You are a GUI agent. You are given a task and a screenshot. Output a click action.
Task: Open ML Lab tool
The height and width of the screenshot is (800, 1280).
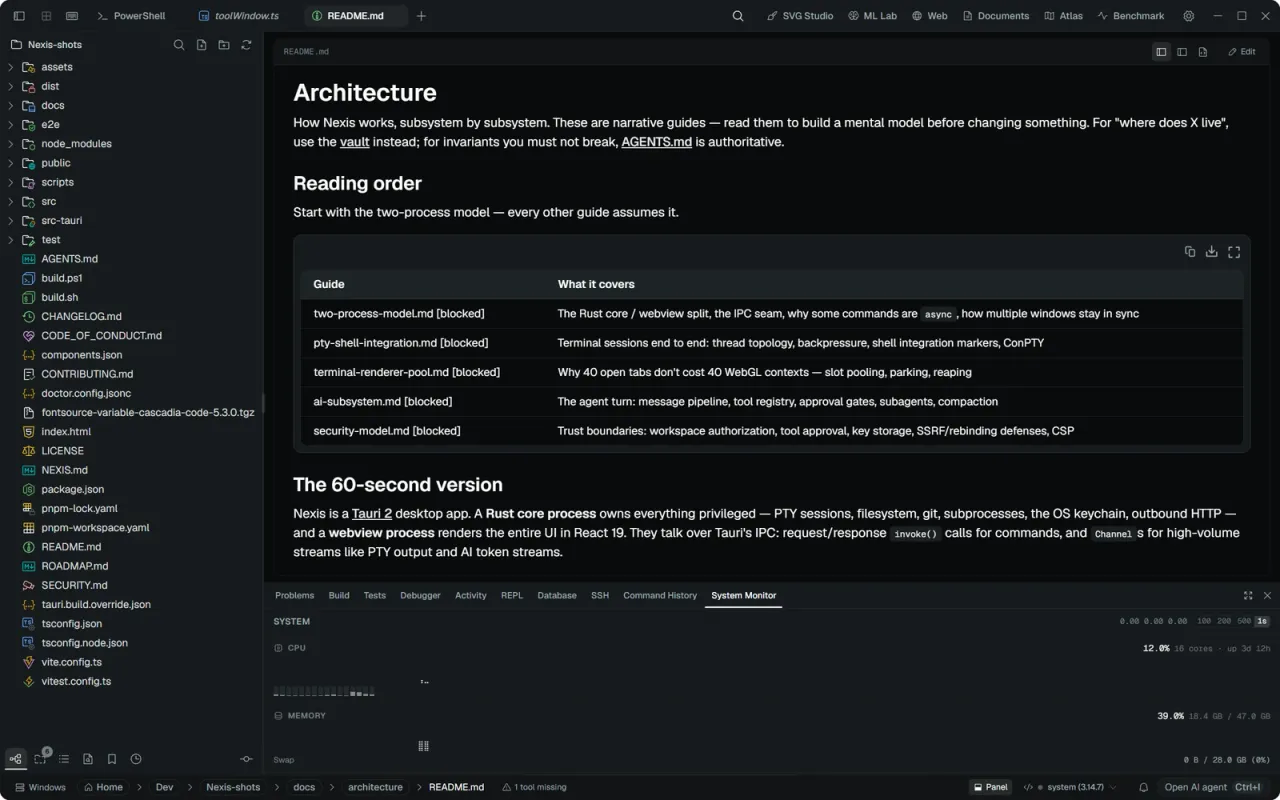[x=873, y=16]
